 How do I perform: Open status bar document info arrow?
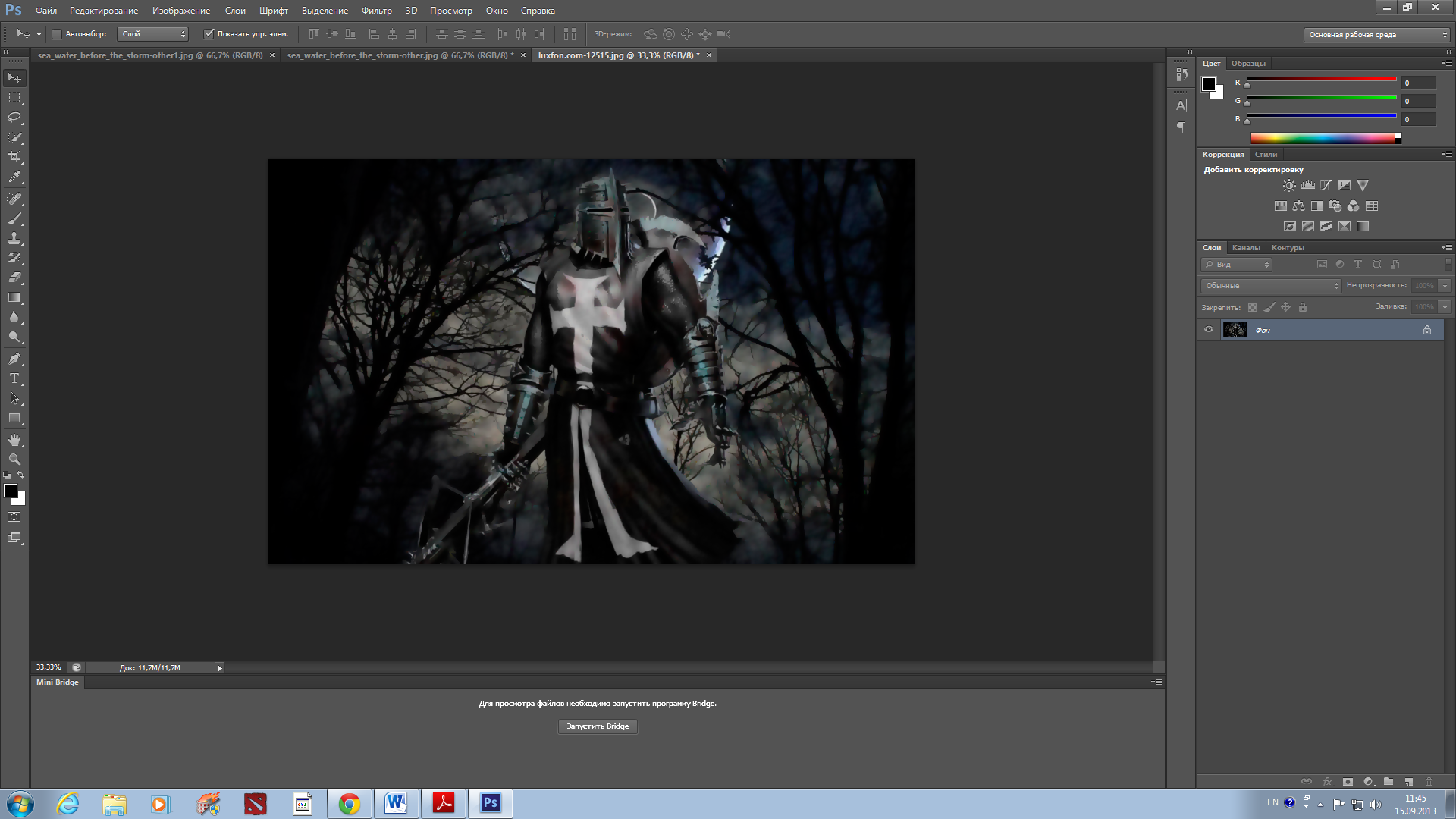(220, 668)
